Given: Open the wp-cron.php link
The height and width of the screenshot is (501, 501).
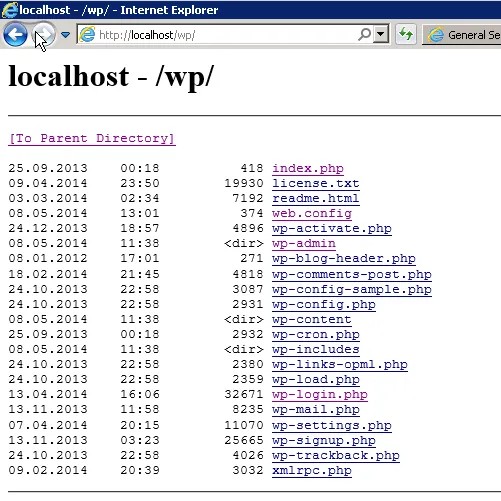Looking at the screenshot, I should pos(316,334).
